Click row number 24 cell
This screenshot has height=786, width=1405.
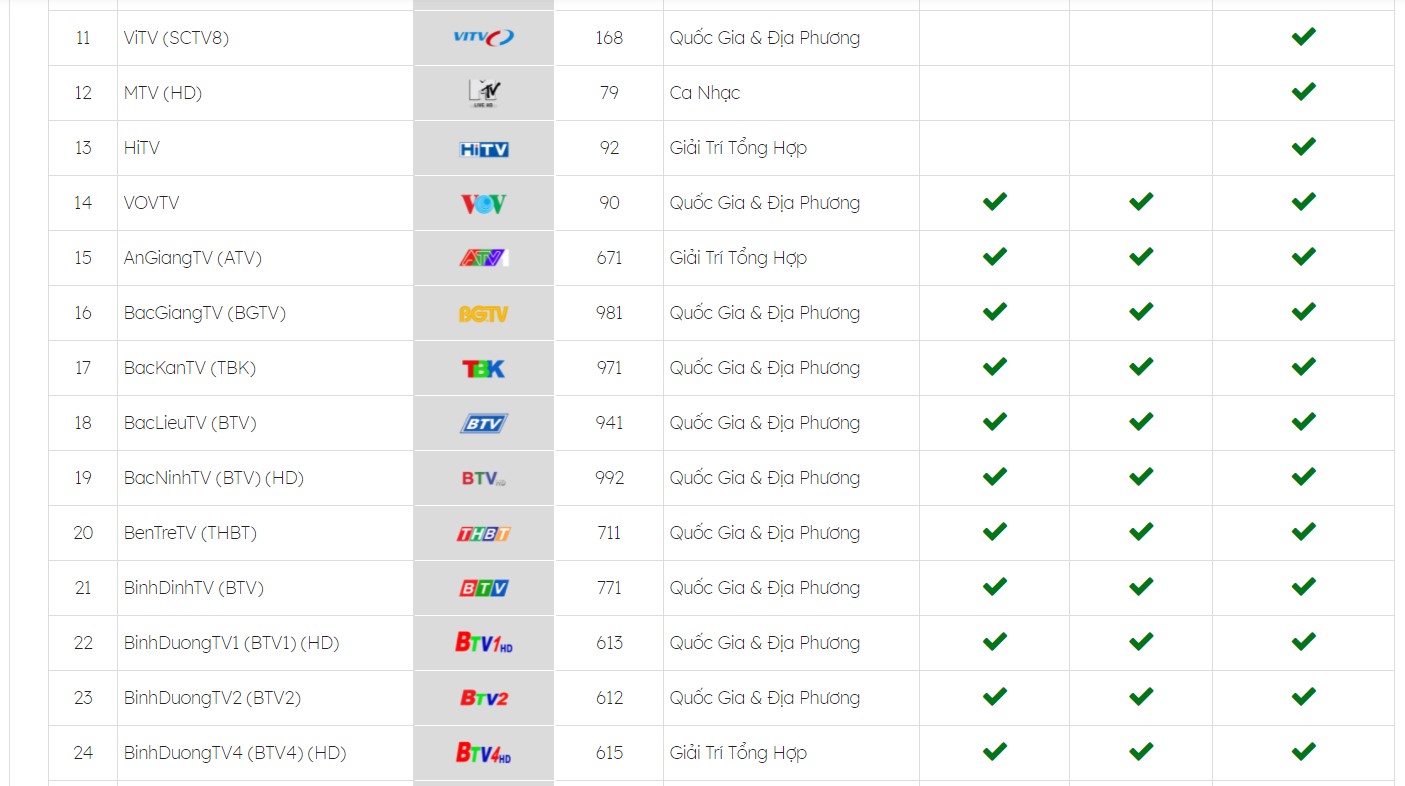coord(83,753)
